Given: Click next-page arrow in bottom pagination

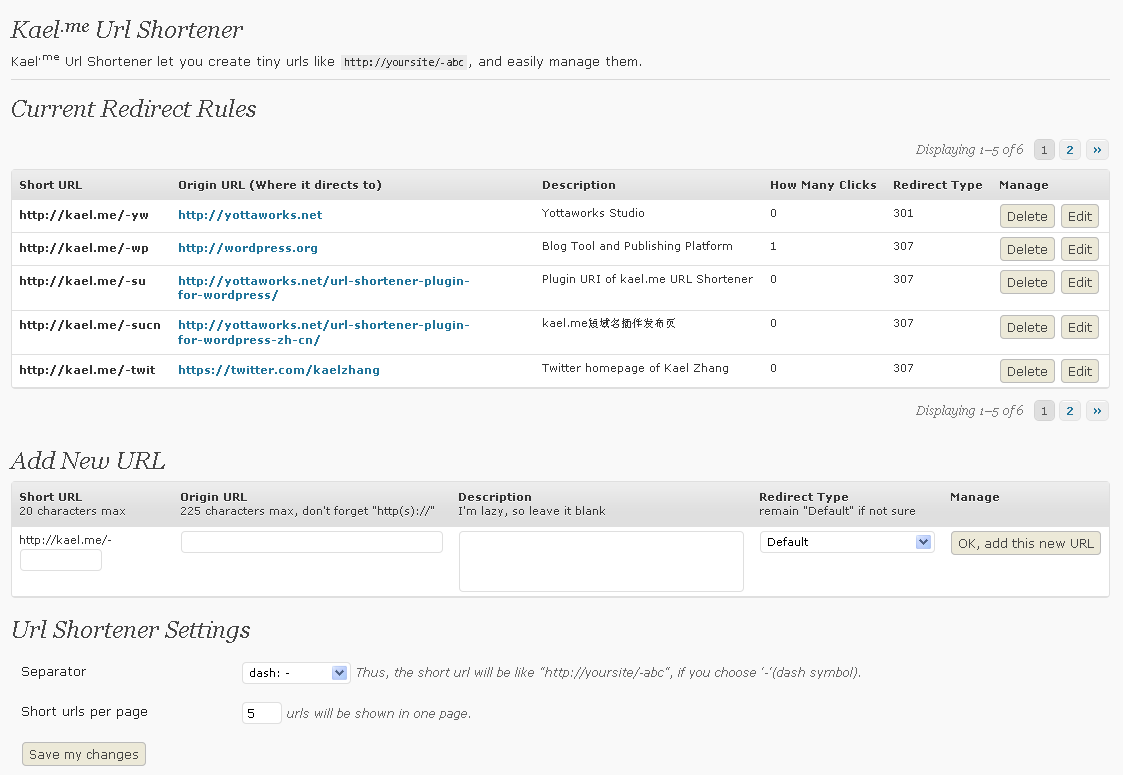Looking at the screenshot, I should click(x=1097, y=410).
